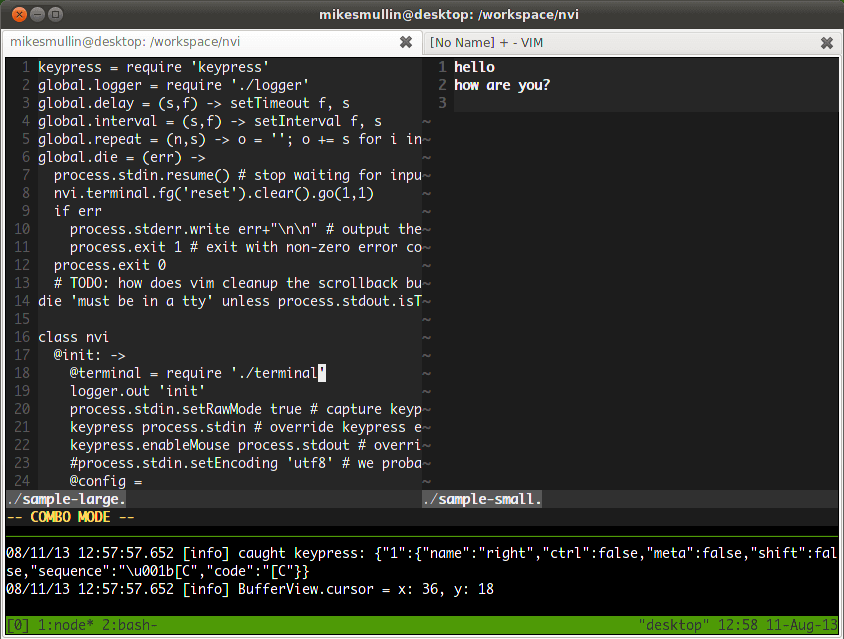Click the 12:58 clock in the tmux bar

737,624
